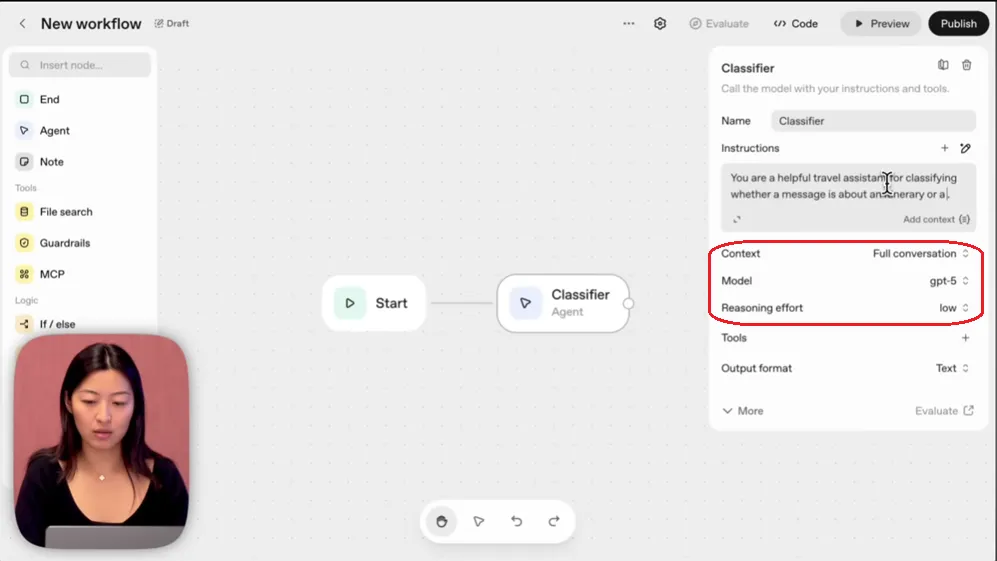Edit the Name field containing Classifier
Image resolution: width=997 pixels, height=561 pixels.
point(873,121)
